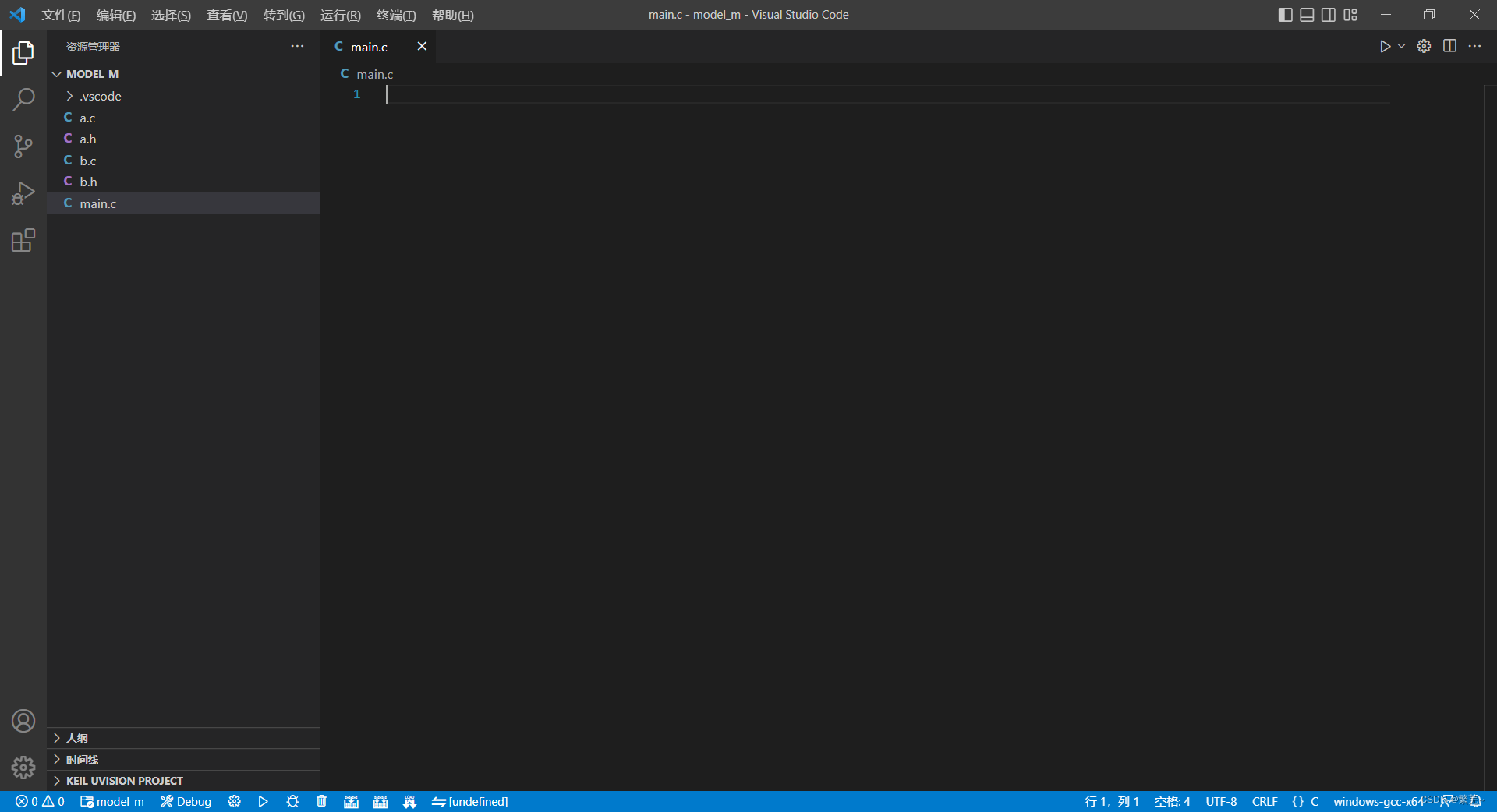
Task: Expand the 大纲 outline section
Action: coord(183,738)
